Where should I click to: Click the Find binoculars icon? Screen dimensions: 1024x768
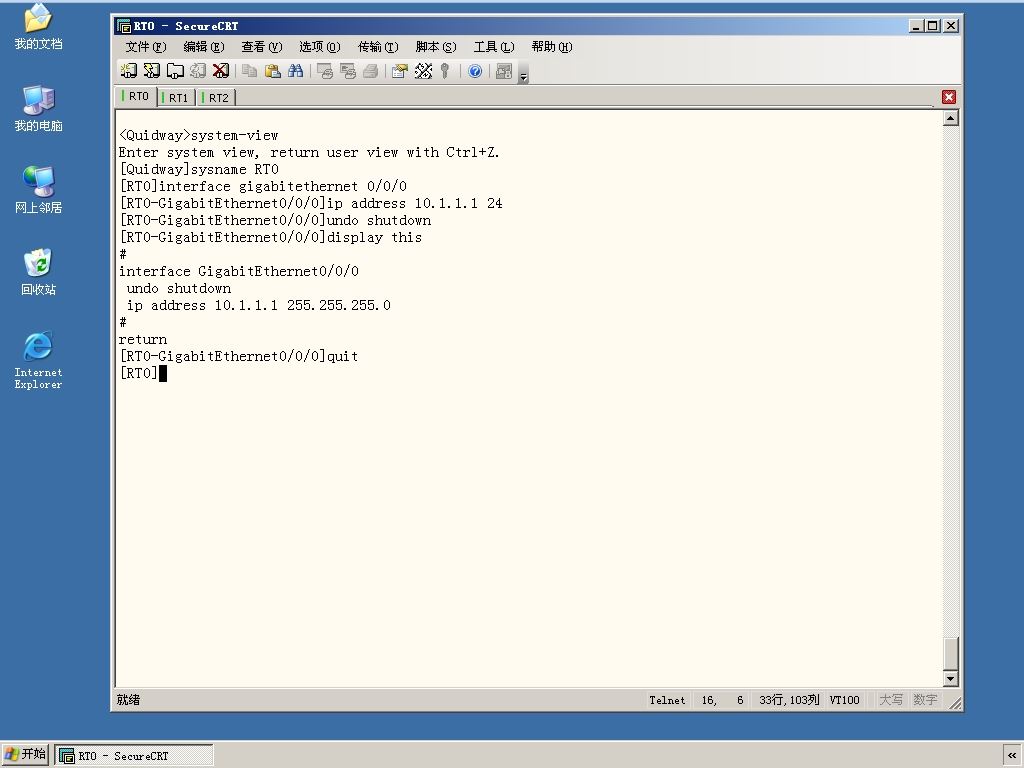coord(295,71)
